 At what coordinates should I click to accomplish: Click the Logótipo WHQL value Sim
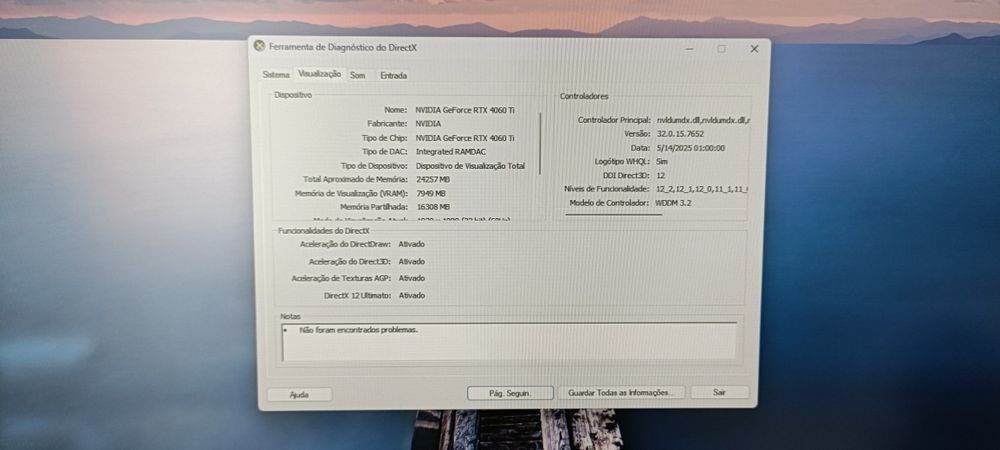pyautogui.click(x=662, y=162)
